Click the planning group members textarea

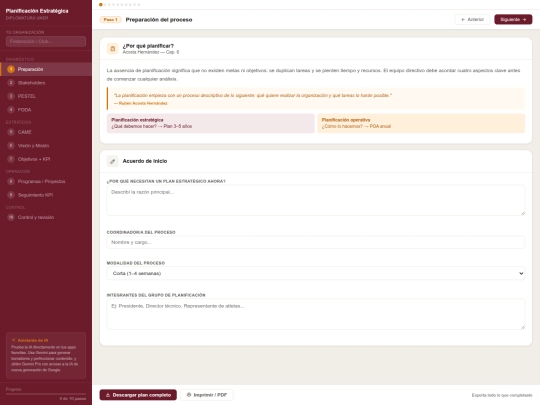[x=316, y=314]
